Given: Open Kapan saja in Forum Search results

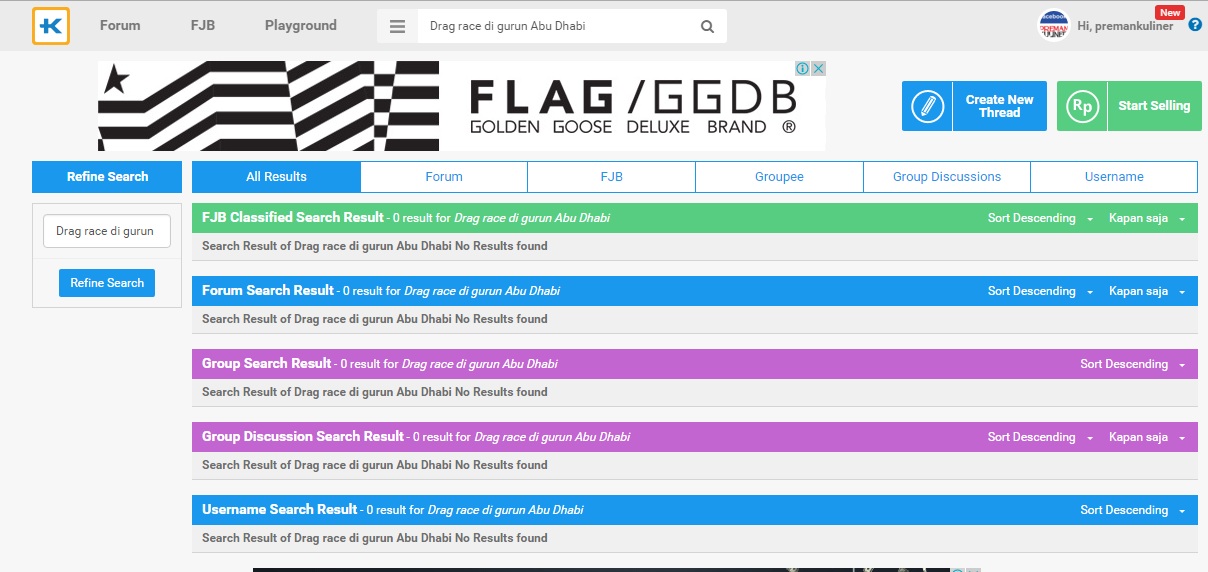Looking at the screenshot, I should [x=1147, y=291].
